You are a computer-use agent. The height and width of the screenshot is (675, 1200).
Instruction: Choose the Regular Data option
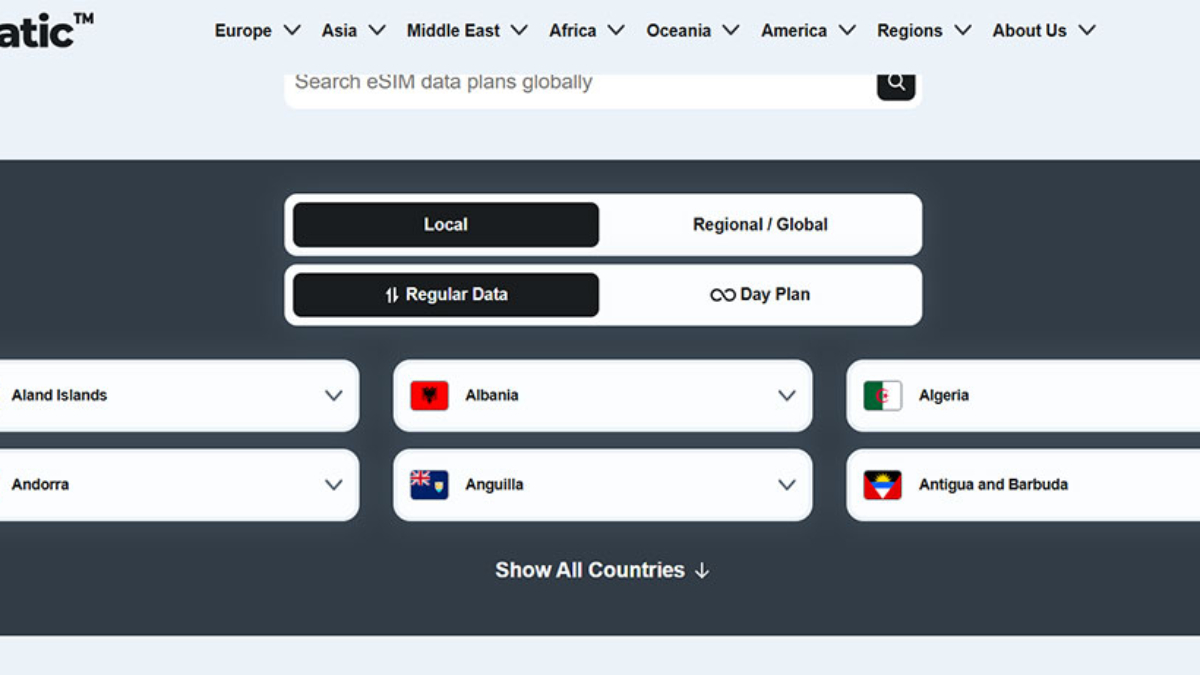click(x=445, y=295)
